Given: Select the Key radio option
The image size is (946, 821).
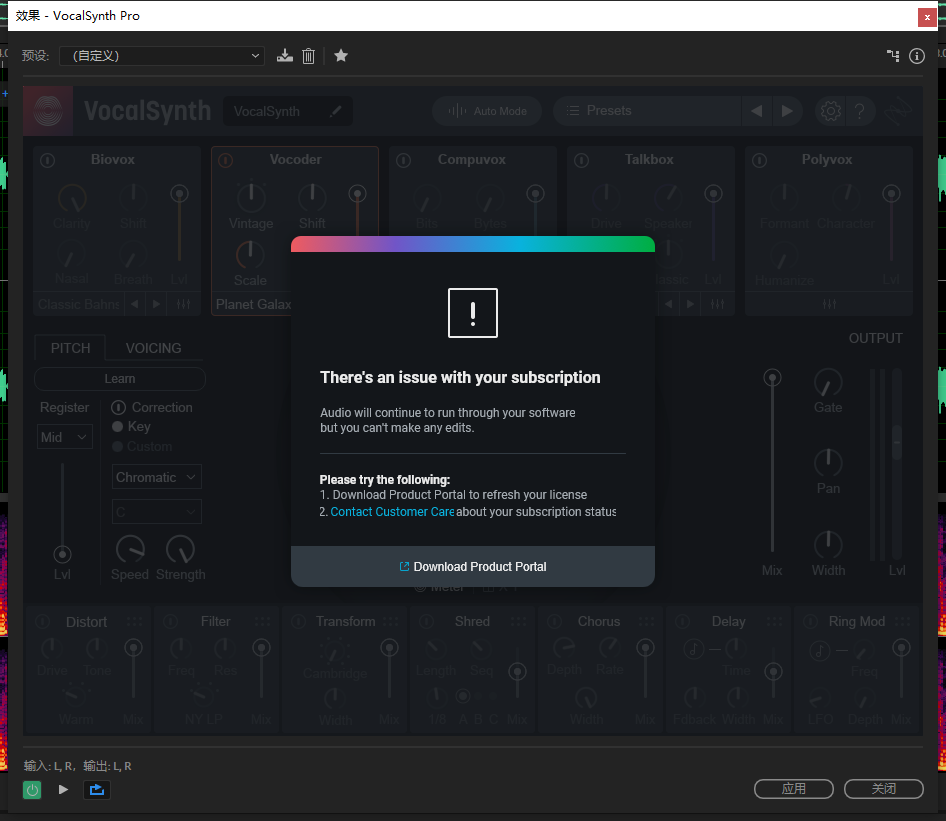Looking at the screenshot, I should click(118, 426).
